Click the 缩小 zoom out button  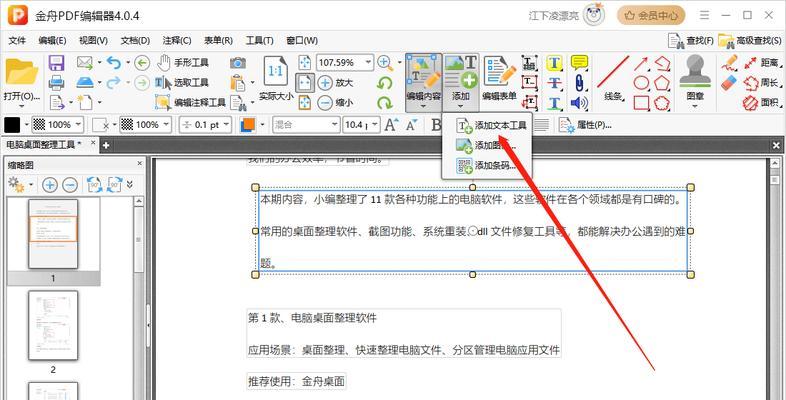(335, 102)
